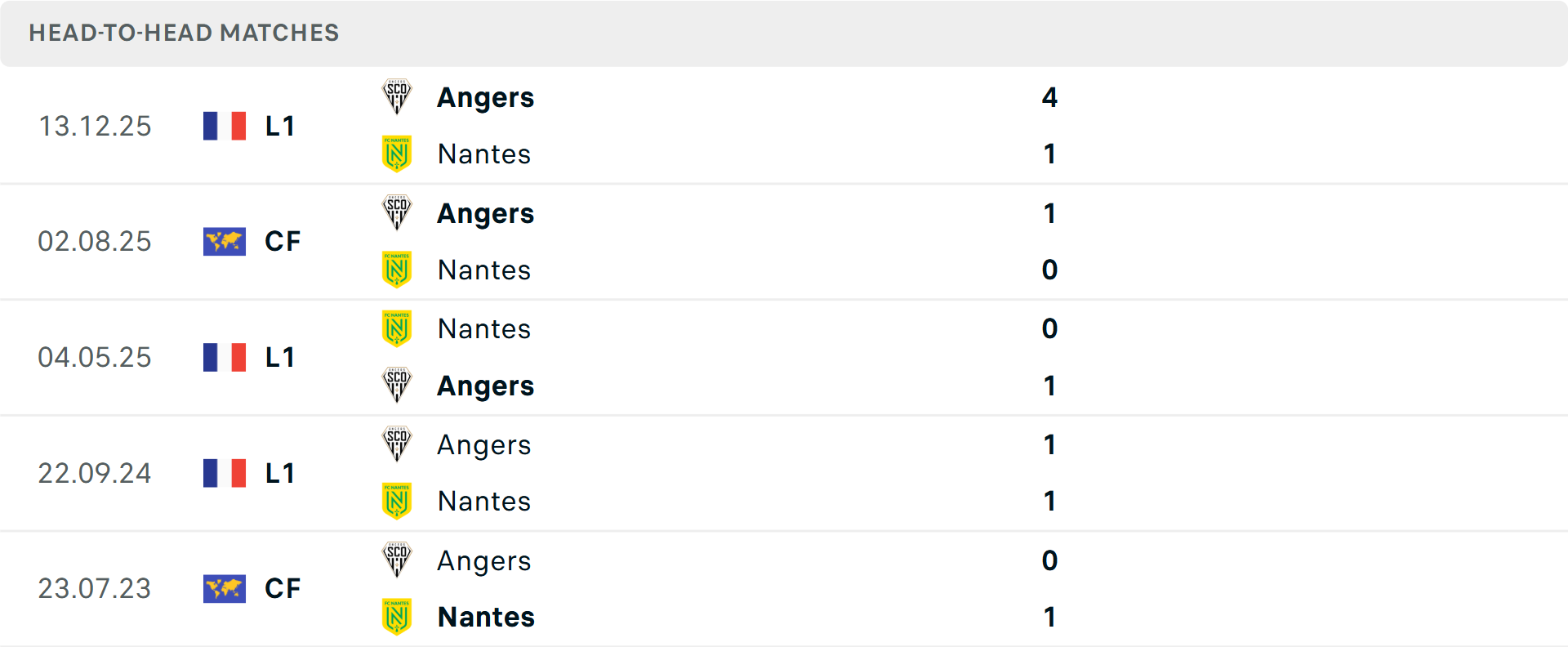Click the Angers SCO crest in the top match
The image size is (1568, 647).
(397, 97)
